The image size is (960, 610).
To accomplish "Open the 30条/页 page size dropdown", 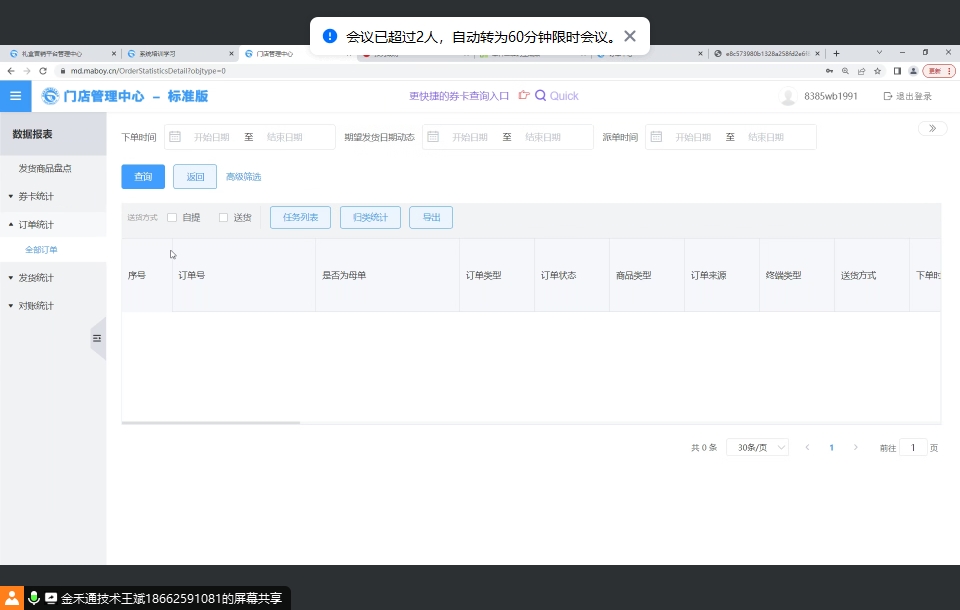I will click(757, 448).
